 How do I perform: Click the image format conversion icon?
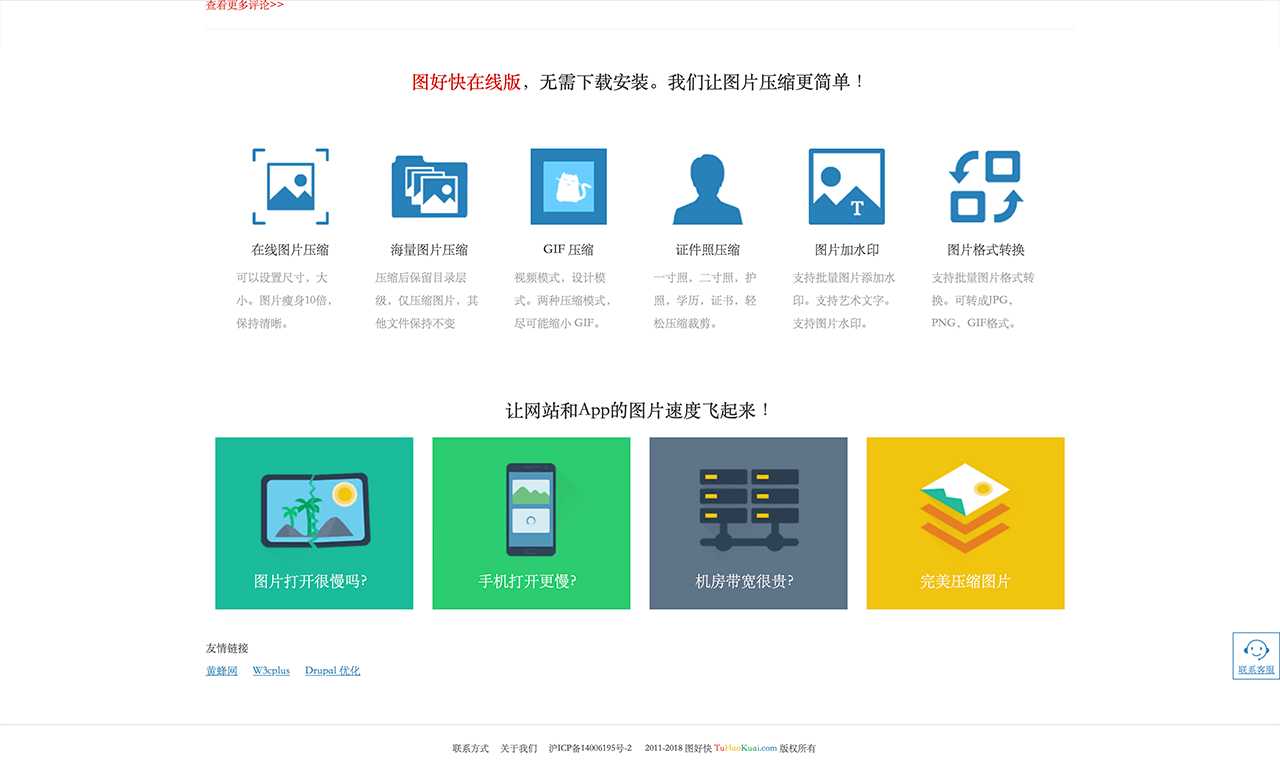(x=985, y=187)
